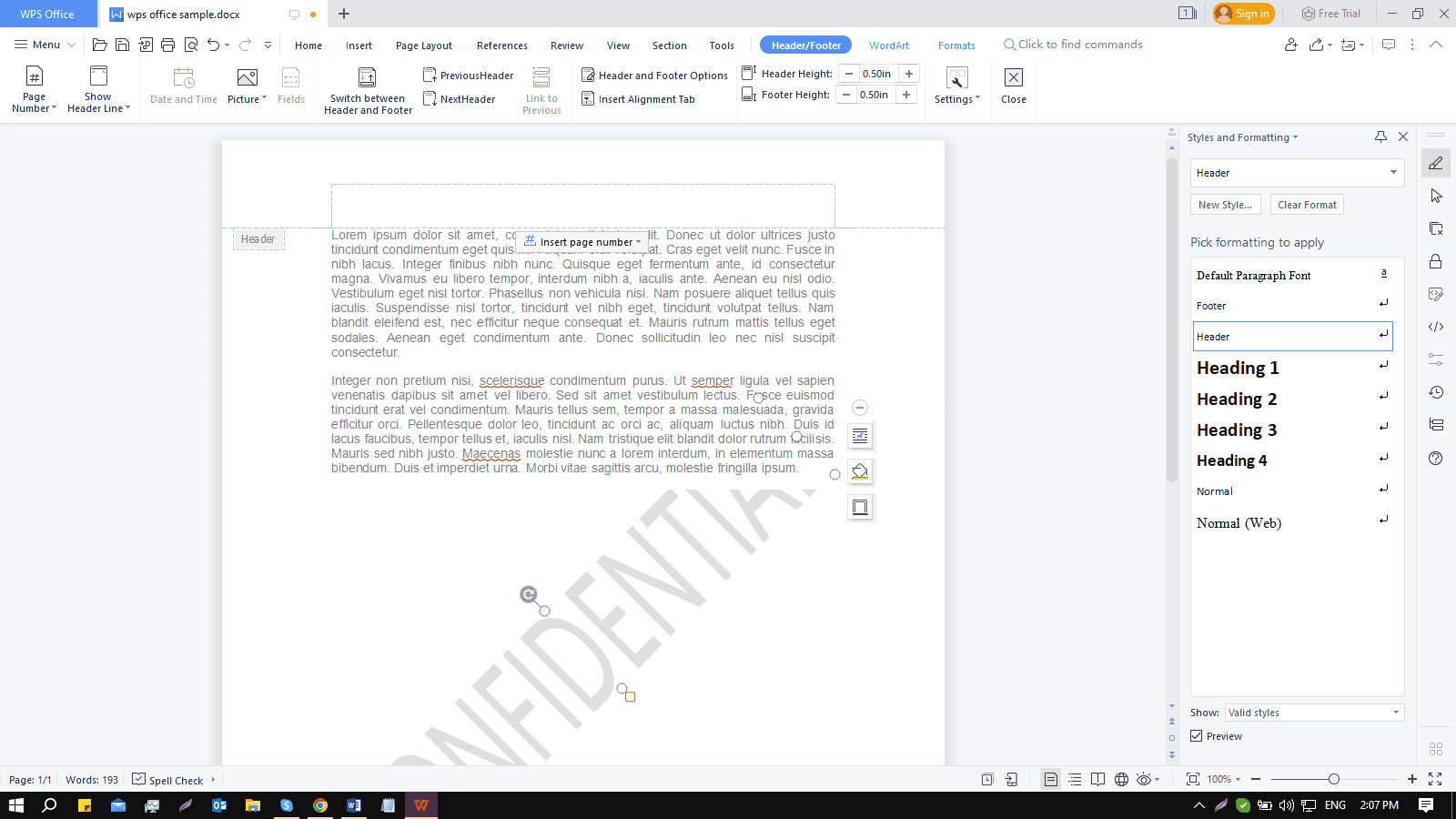Run Spell Check from the status bar
This screenshot has width=1456, height=819.
[x=171, y=780]
